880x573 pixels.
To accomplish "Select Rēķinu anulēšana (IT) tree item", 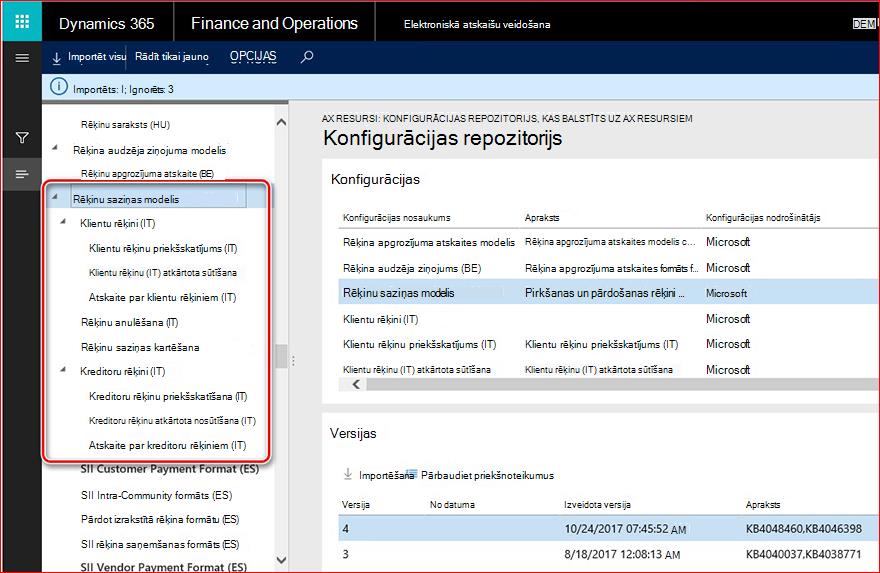I will tap(130, 322).
